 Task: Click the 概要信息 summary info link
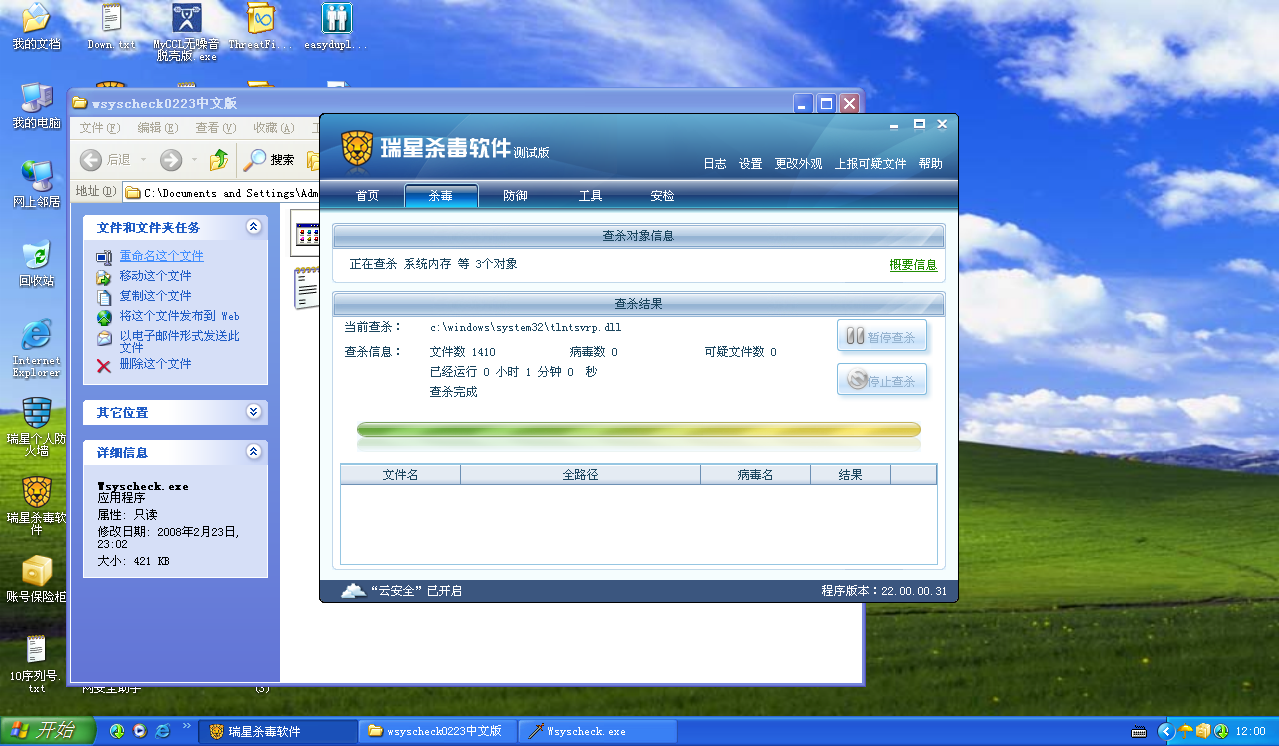pyautogui.click(x=914, y=265)
